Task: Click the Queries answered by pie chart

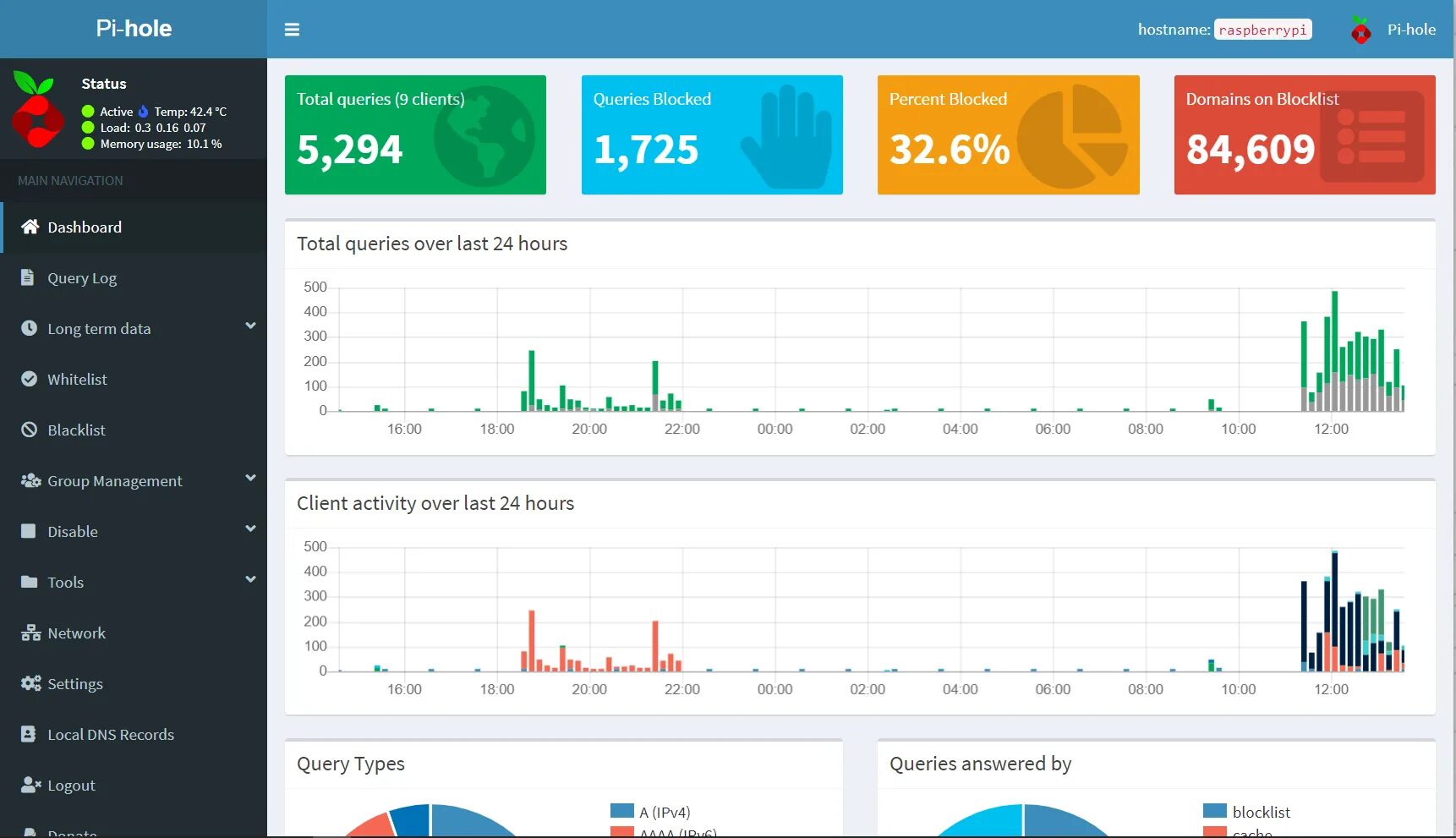Action: point(1023,820)
